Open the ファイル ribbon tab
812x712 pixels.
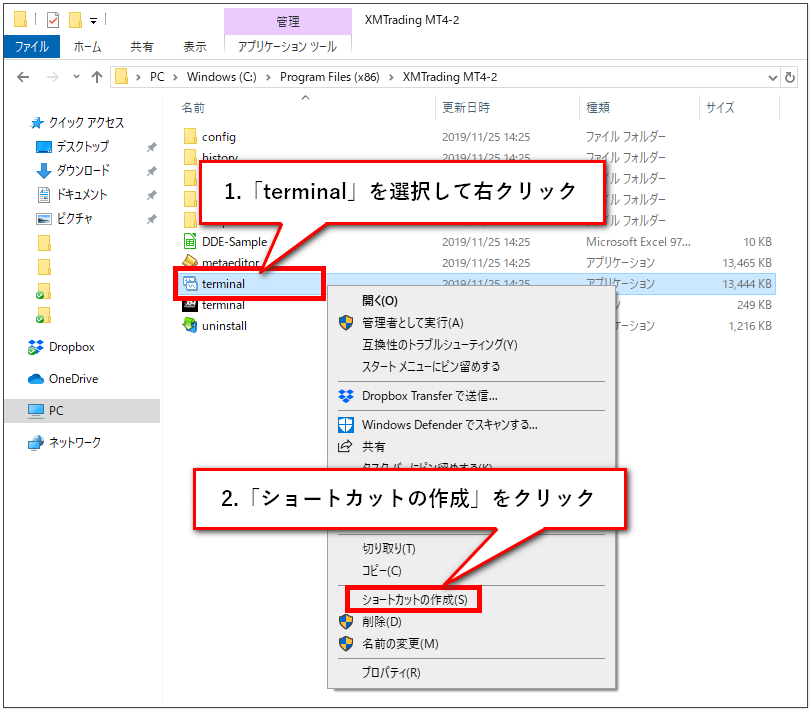[32, 47]
